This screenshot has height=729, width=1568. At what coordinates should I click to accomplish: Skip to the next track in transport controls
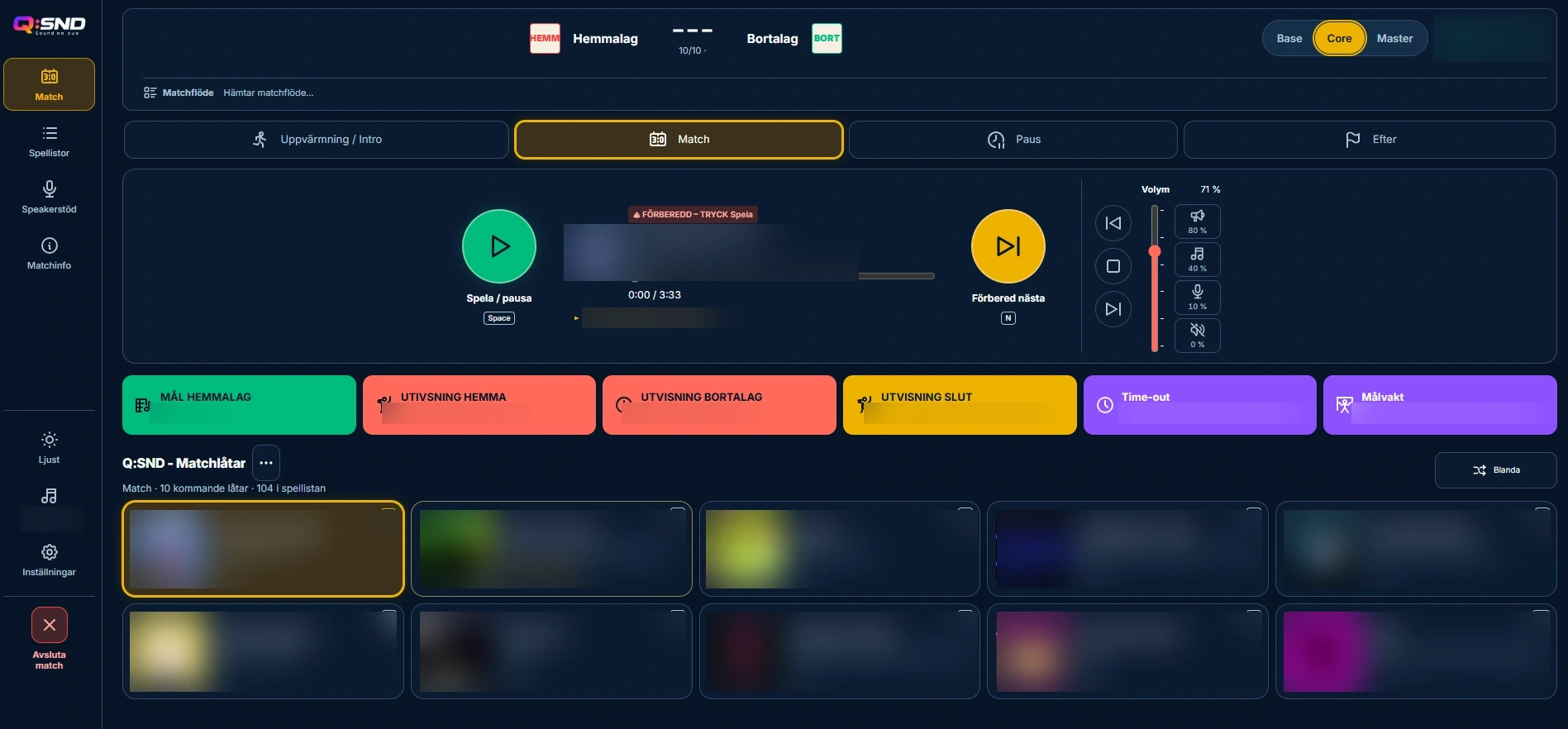point(1113,309)
